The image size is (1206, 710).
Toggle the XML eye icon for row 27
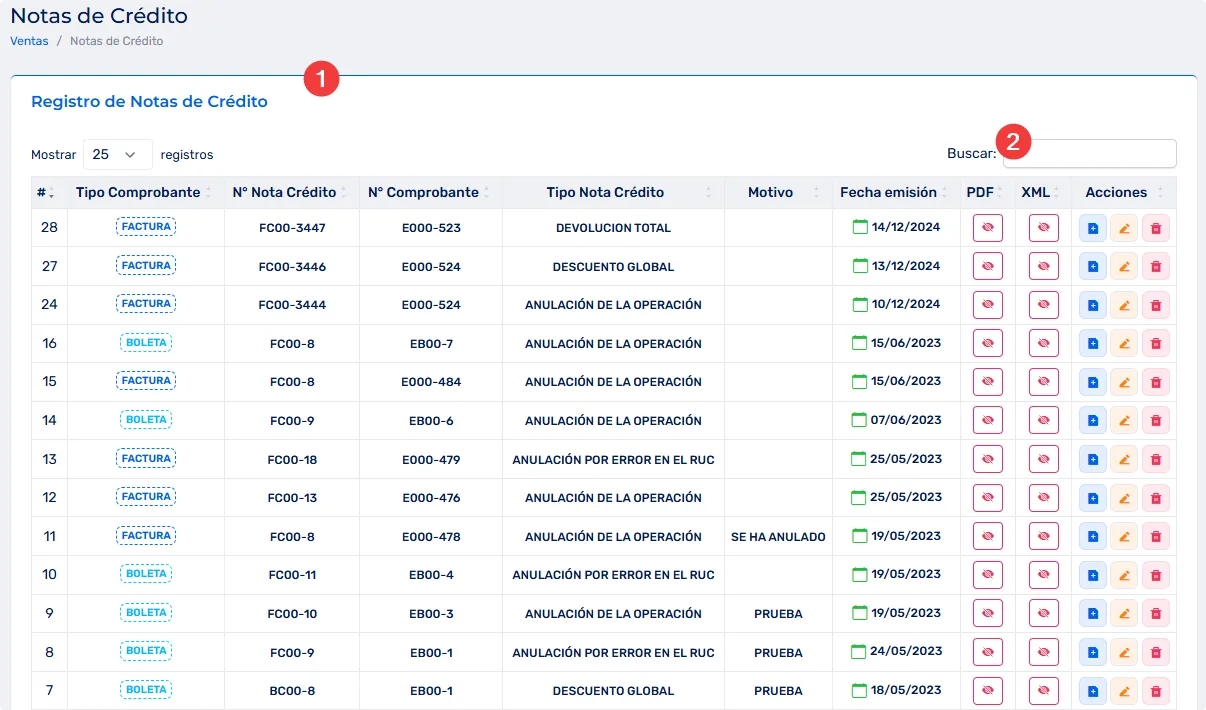pyautogui.click(x=1043, y=267)
